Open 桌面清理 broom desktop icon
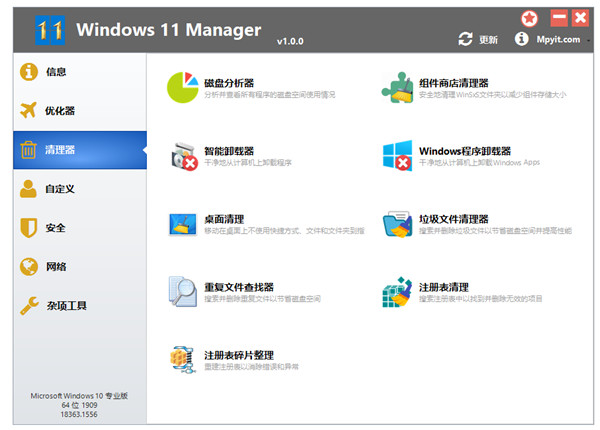The height and width of the screenshot is (430, 600). [x=183, y=224]
